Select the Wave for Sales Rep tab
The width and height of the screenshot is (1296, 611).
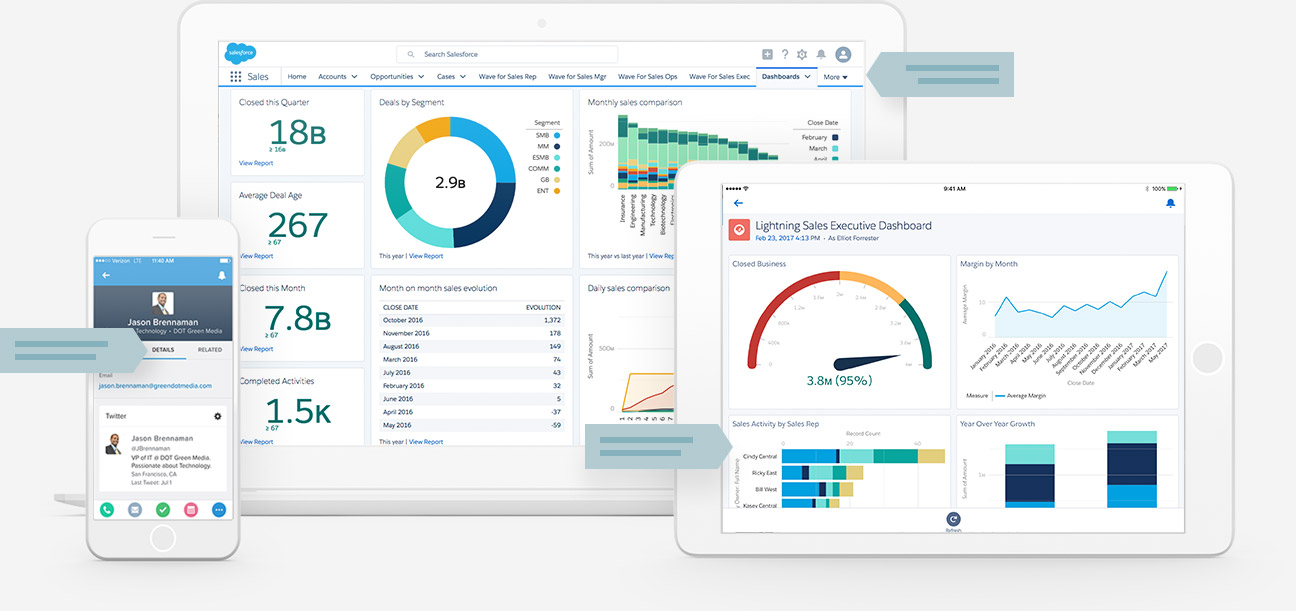pos(507,76)
